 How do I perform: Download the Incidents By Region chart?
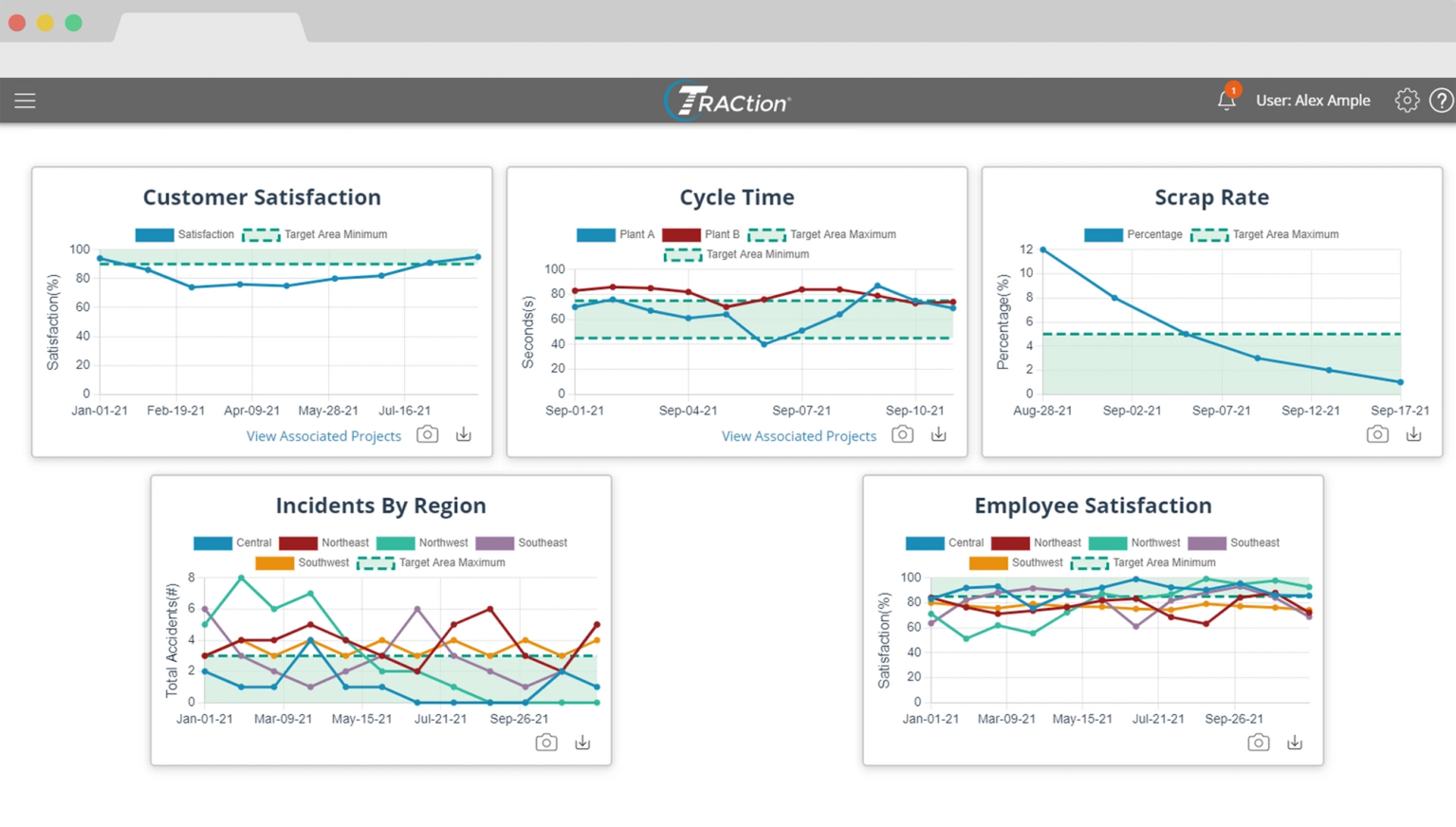click(x=582, y=743)
